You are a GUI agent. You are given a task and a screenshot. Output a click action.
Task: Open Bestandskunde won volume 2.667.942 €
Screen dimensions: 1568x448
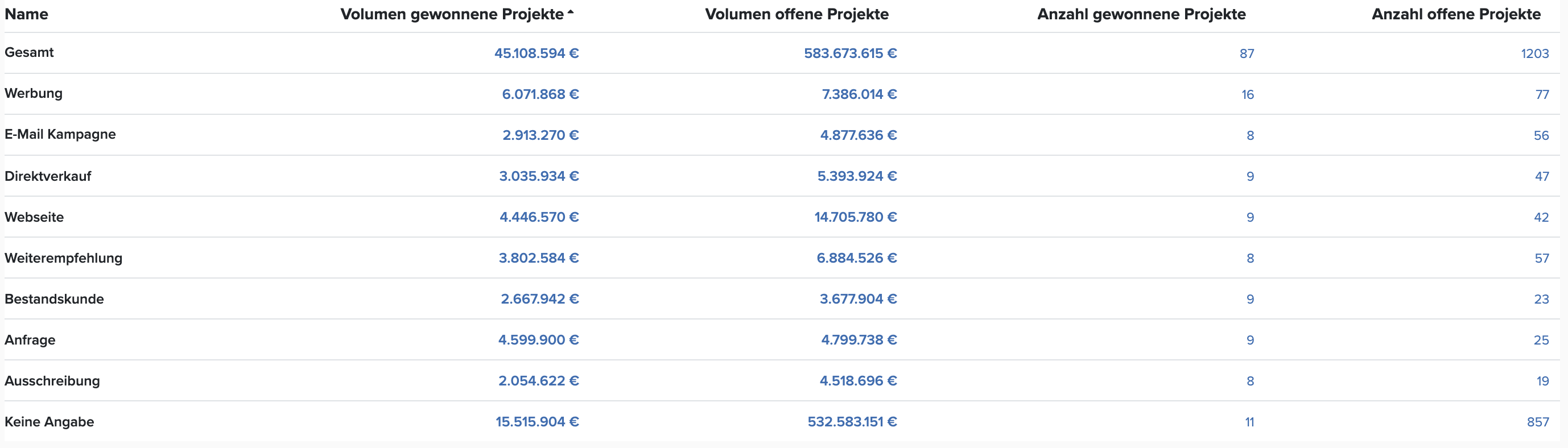click(540, 299)
